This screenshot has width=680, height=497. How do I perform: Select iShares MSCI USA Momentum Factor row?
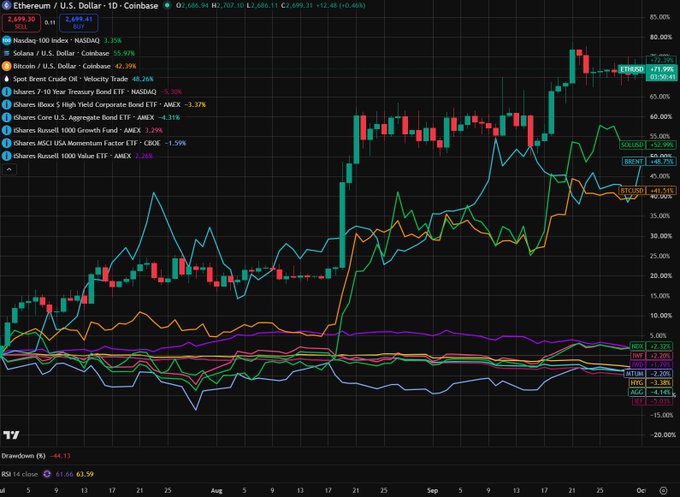tap(94, 143)
